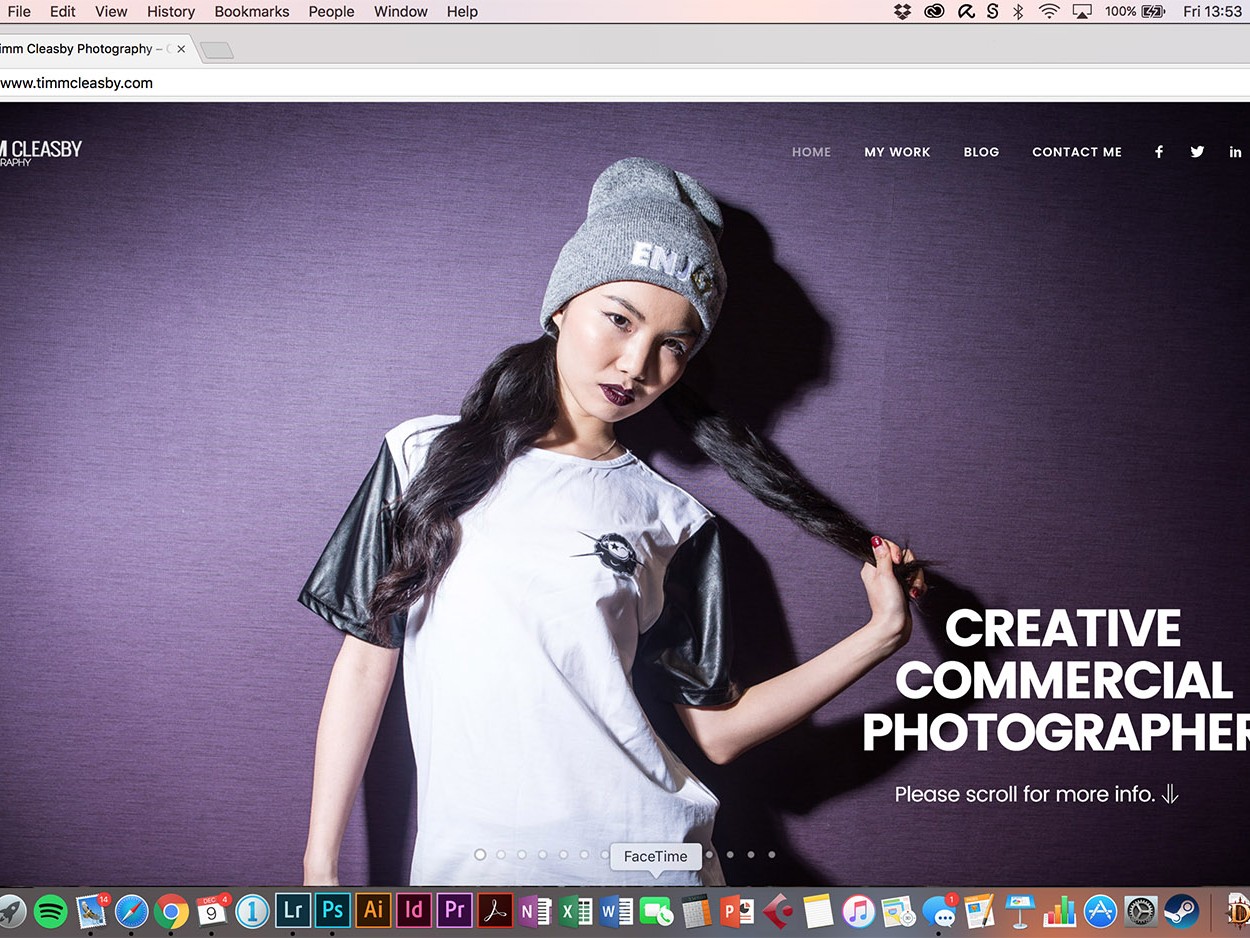The image size is (1250, 938).
Task: Open the CONTACT ME link
Action: point(1076,152)
